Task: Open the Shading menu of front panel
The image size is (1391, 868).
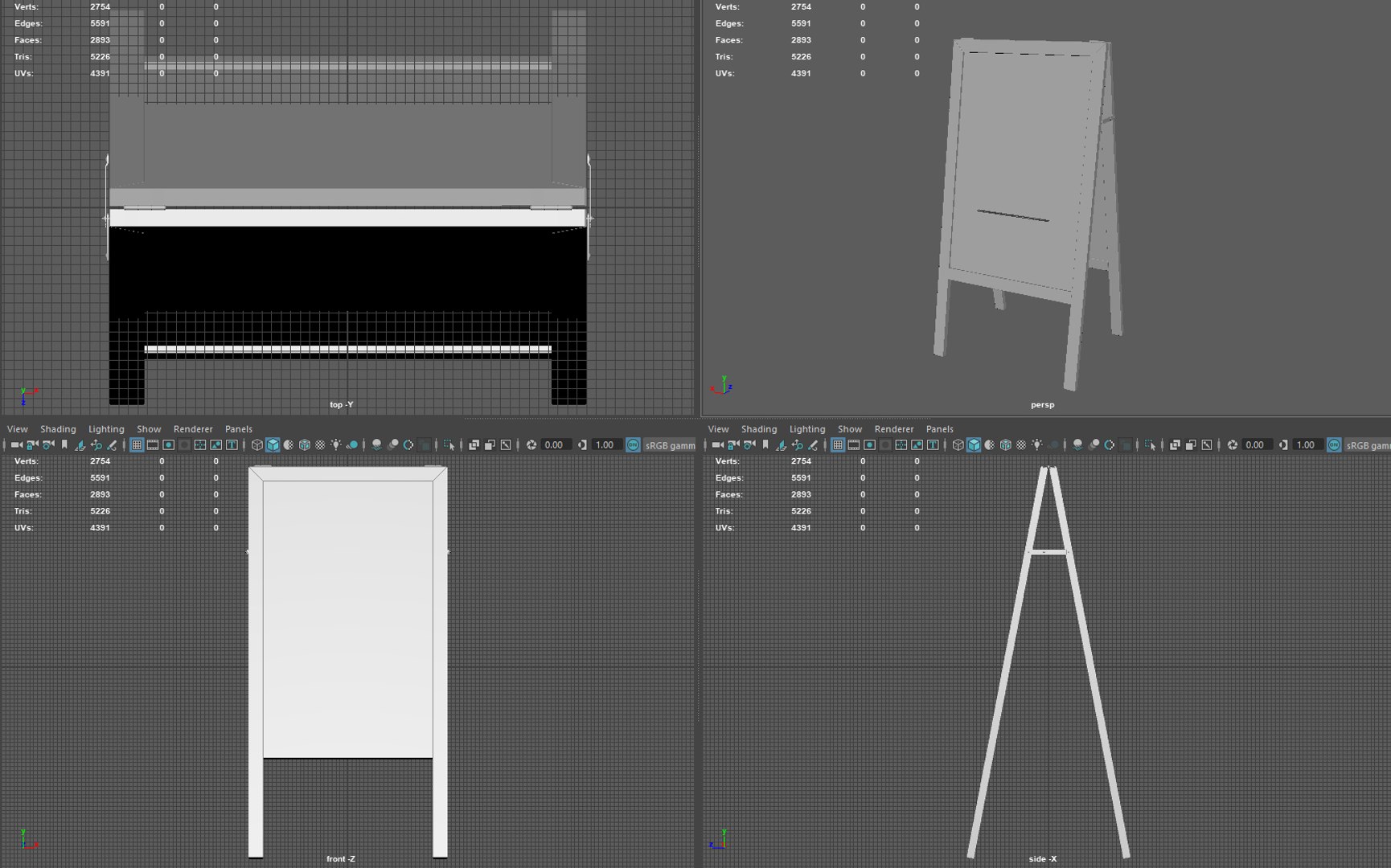Action: click(58, 428)
